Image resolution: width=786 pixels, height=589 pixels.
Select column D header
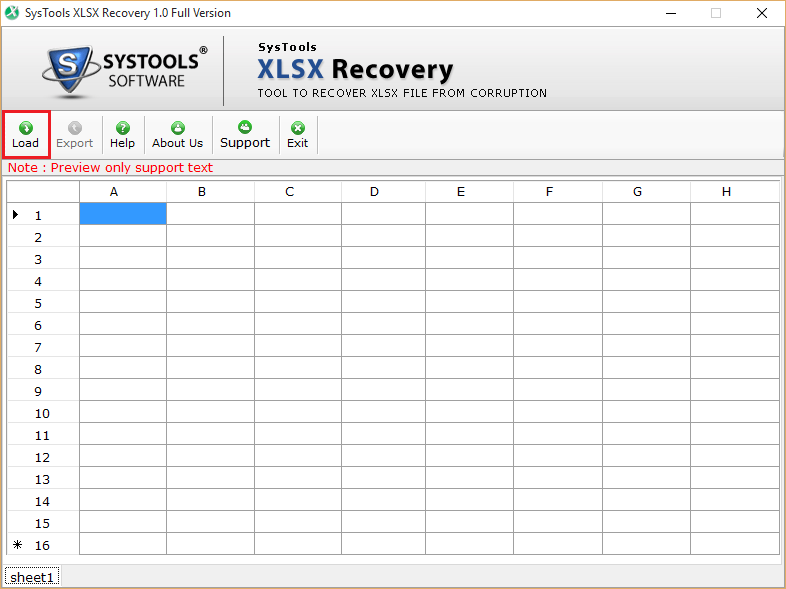pyautogui.click(x=383, y=191)
